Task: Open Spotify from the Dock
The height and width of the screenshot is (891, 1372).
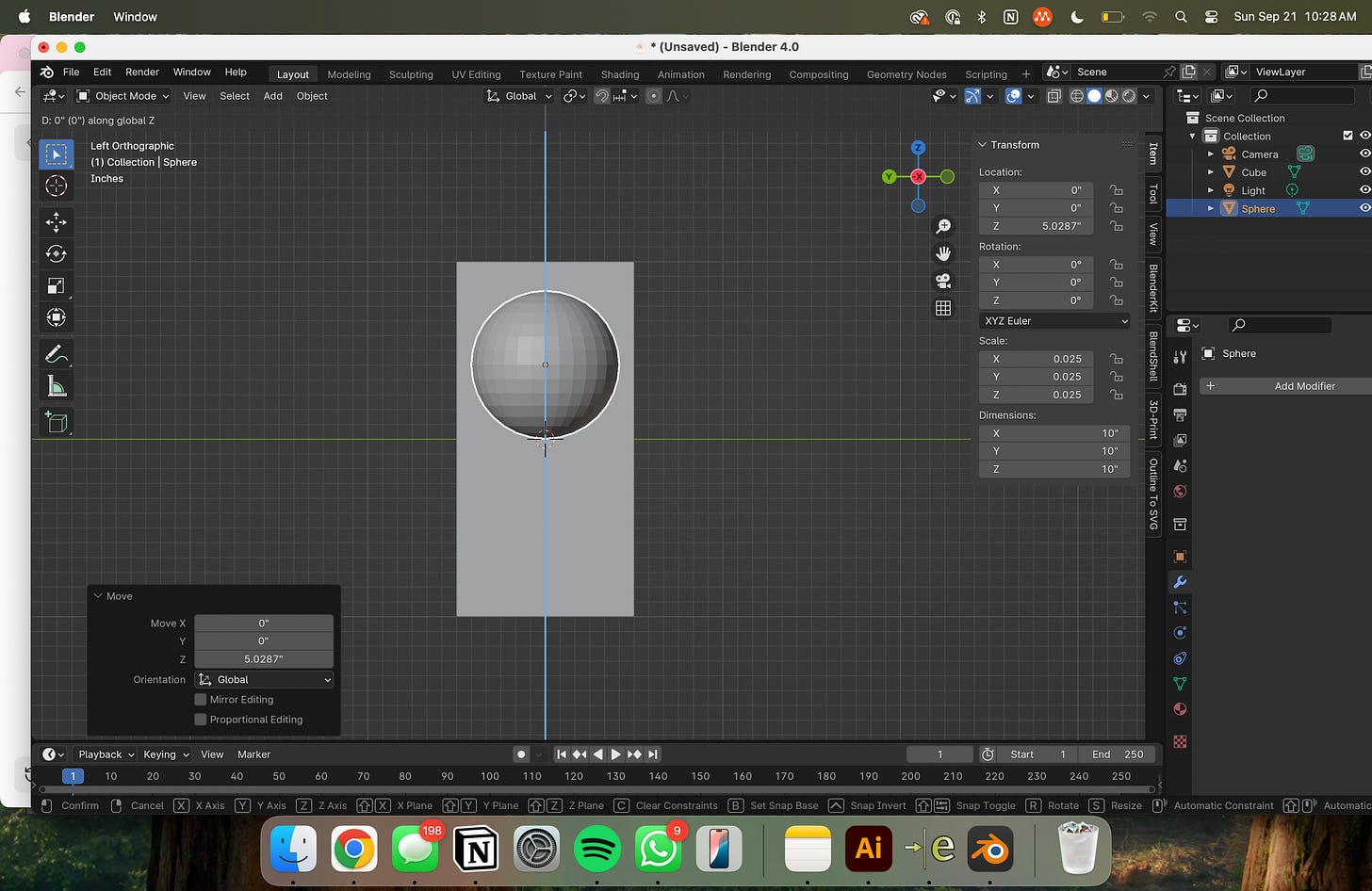Action: click(596, 850)
